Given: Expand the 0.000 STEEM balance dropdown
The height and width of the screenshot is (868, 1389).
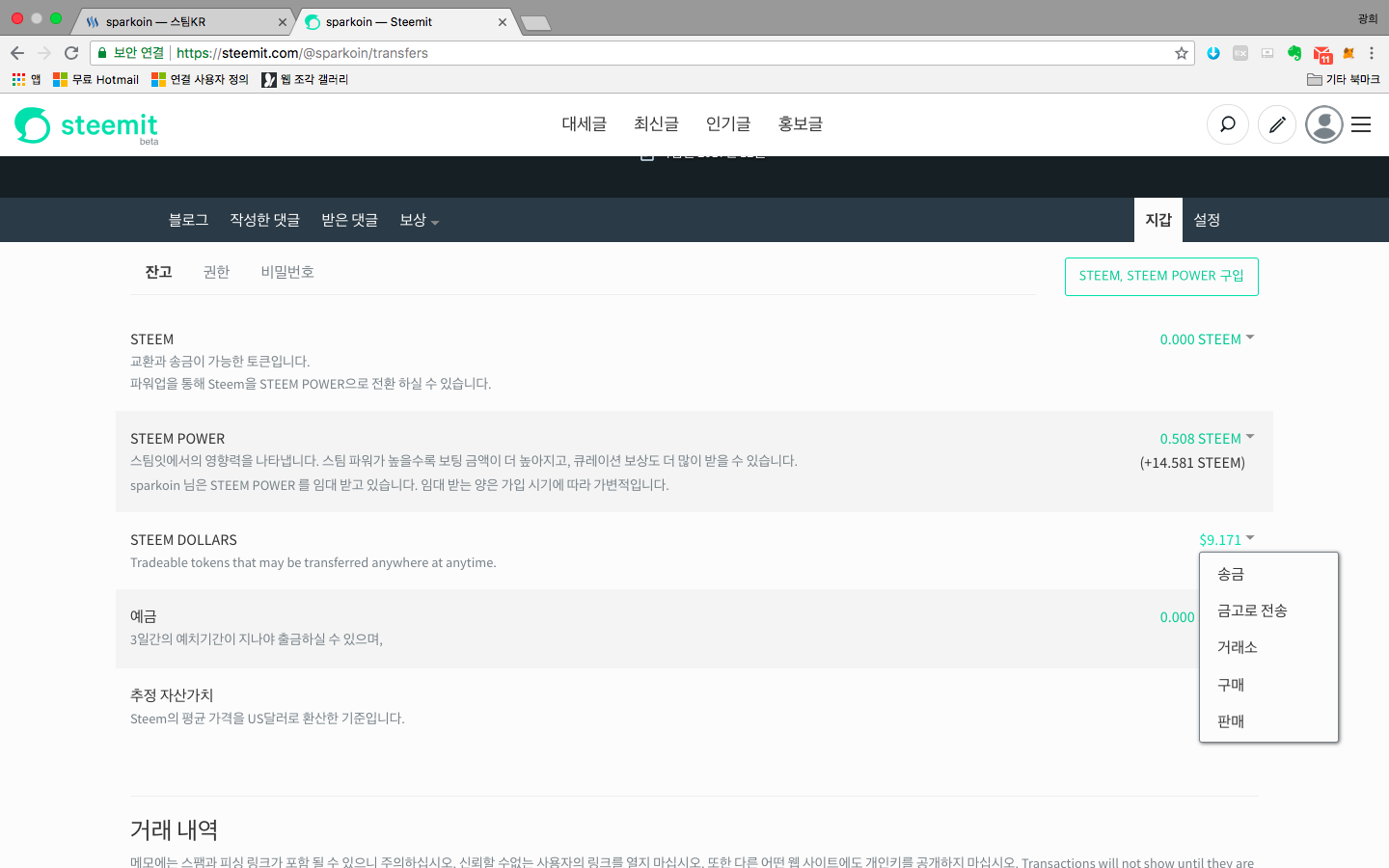Looking at the screenshot, I should tap(1207, 339).
